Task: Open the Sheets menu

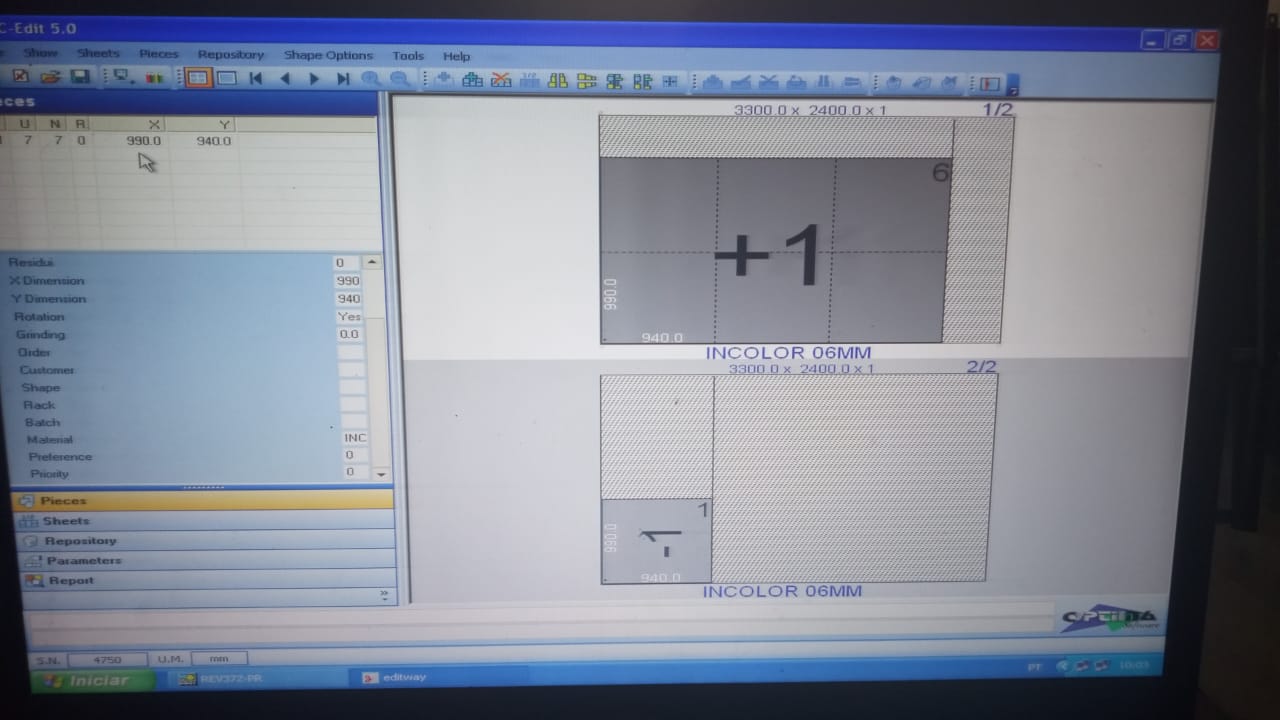Action: point(98,53)
